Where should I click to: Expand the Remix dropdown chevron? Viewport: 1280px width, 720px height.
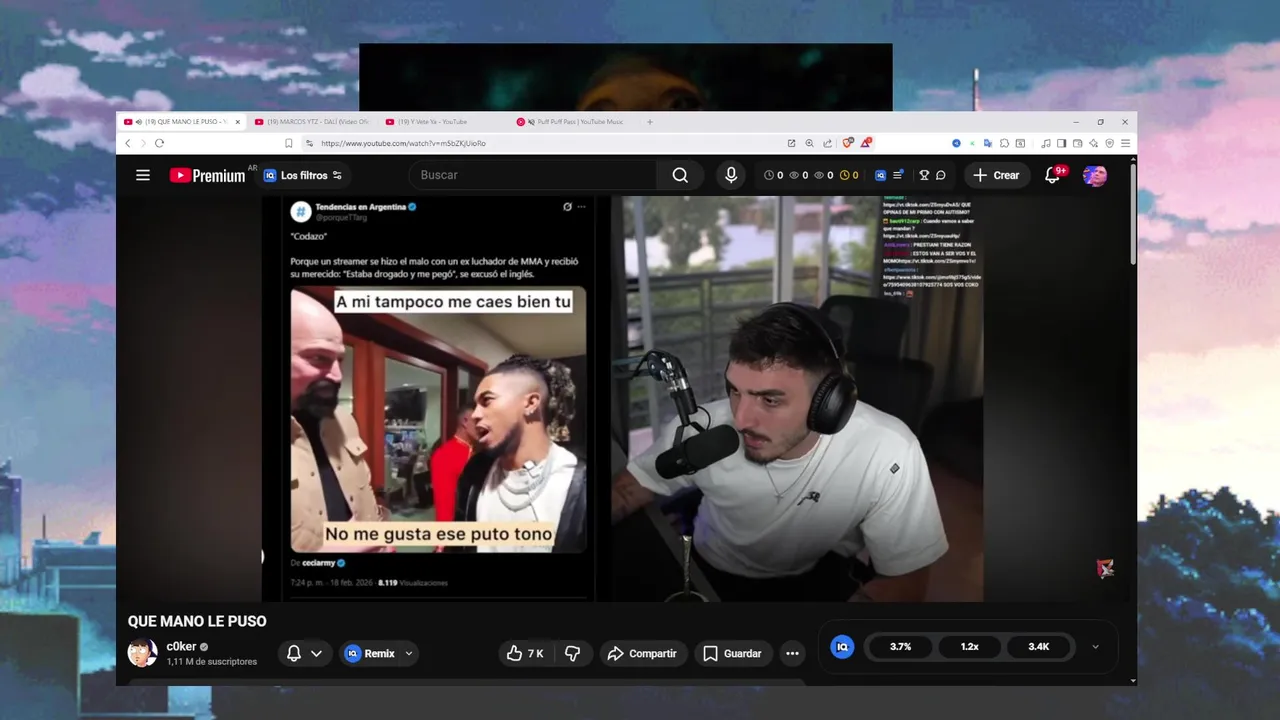tap(408, 653)
